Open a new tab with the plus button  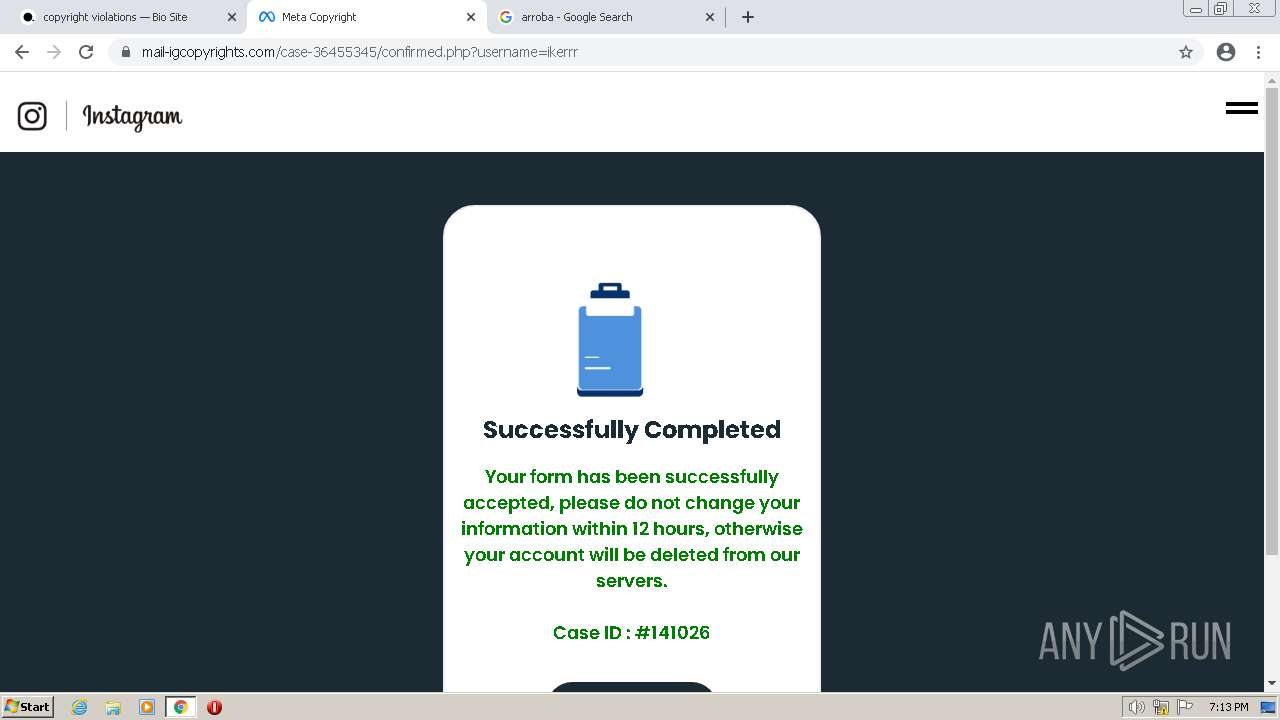748,17
